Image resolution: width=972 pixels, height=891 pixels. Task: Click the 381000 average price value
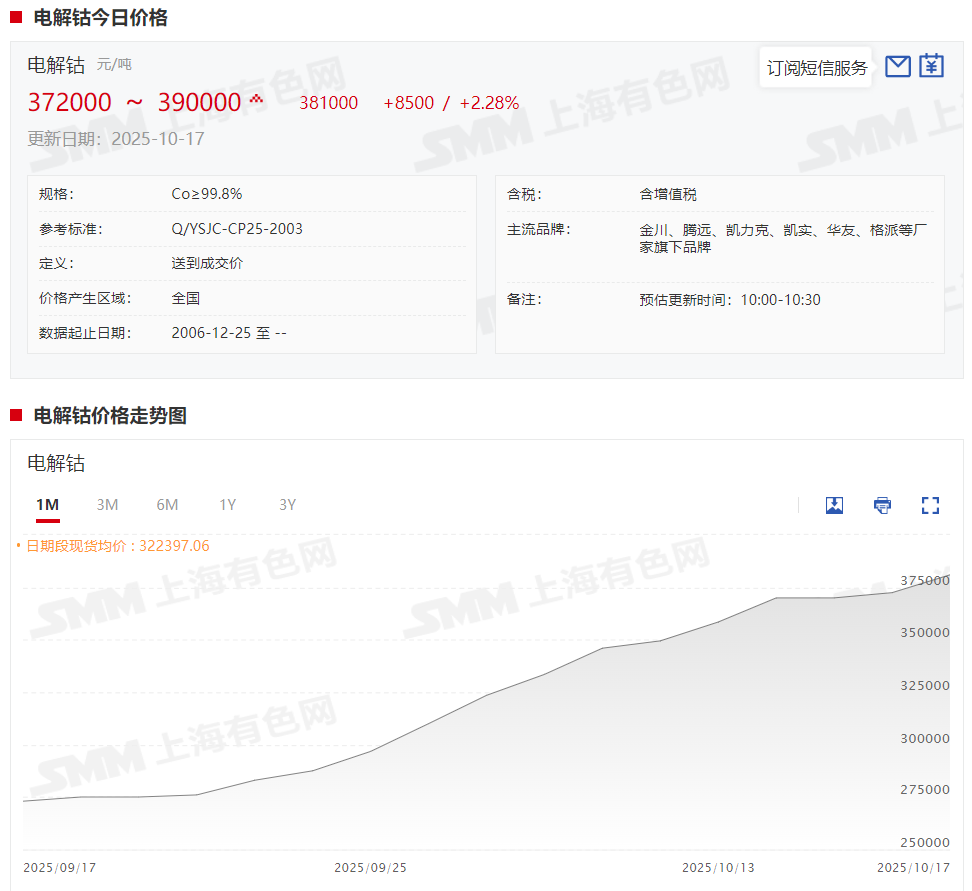pos(328,103)
